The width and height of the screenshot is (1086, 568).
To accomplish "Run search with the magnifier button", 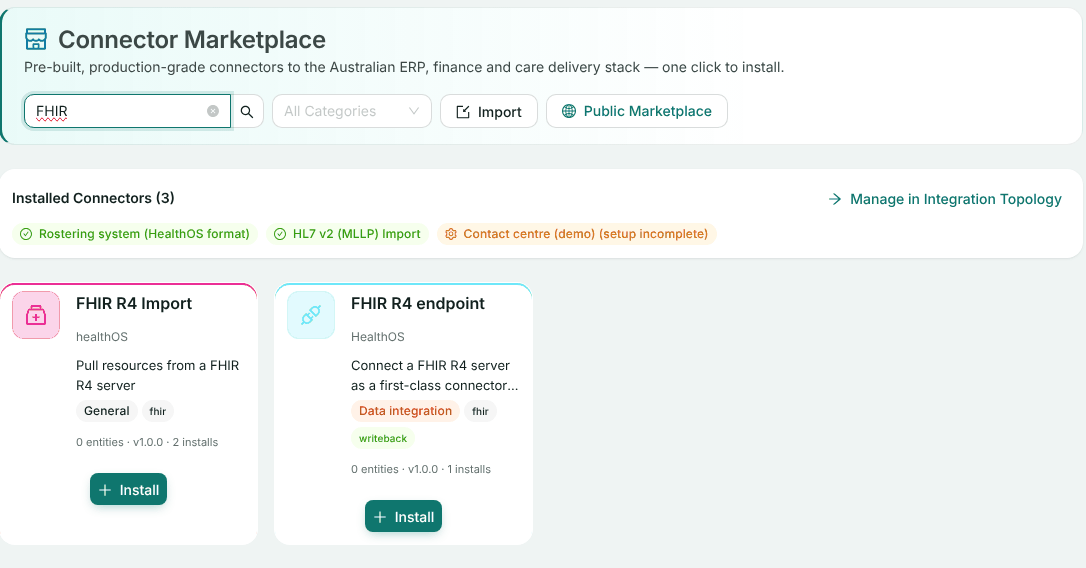I will [x=247, y=112].
